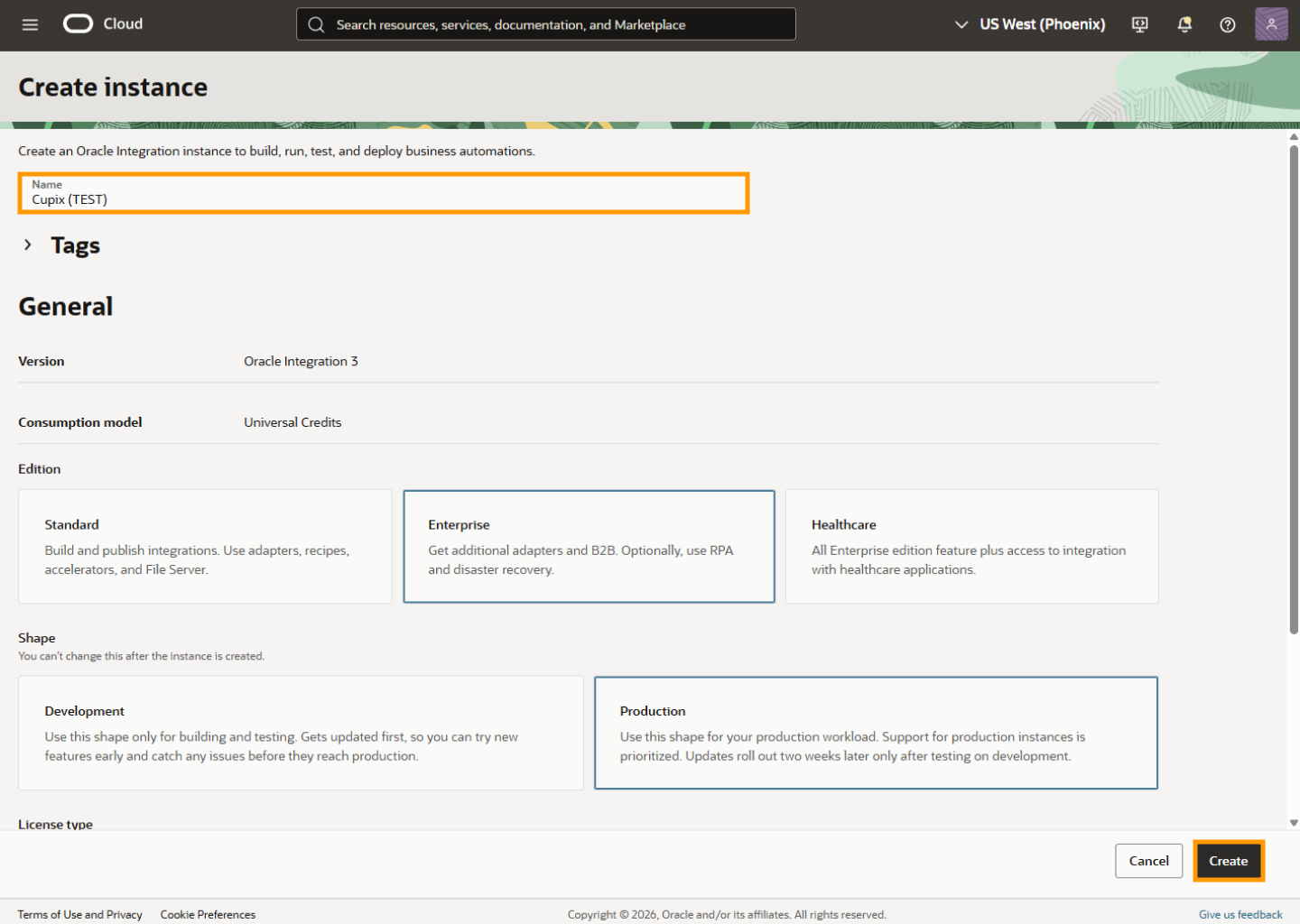The height and width of the screenshot is (924, 1300).
Task: Open the Cloud Shell developer tools icon
Action: coord(1140,24)
